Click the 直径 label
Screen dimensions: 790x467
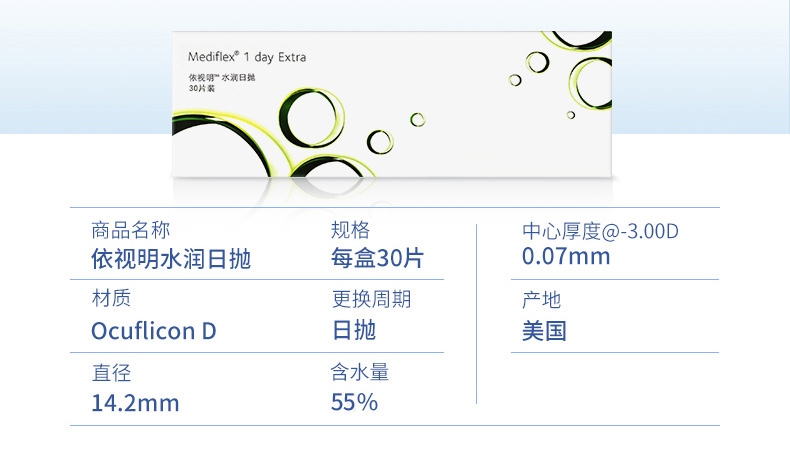tap(111, 373)
